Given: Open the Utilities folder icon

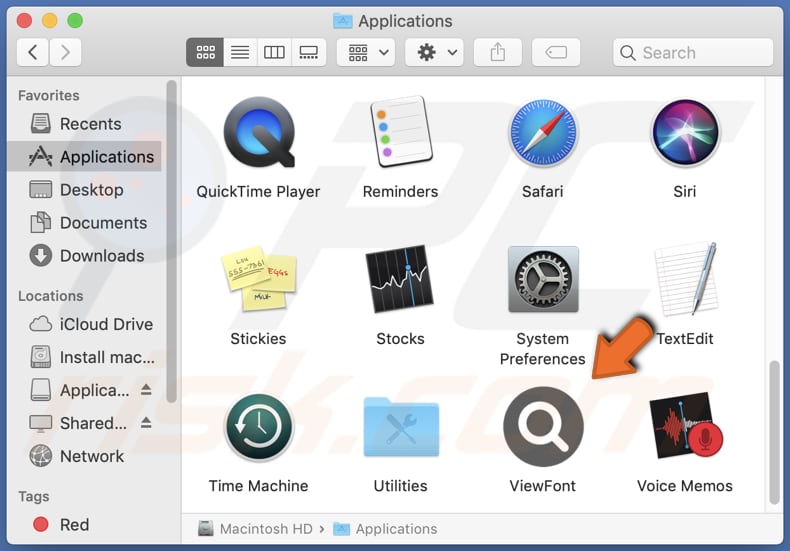Looking at the screenshot, I should click(401, 427).
